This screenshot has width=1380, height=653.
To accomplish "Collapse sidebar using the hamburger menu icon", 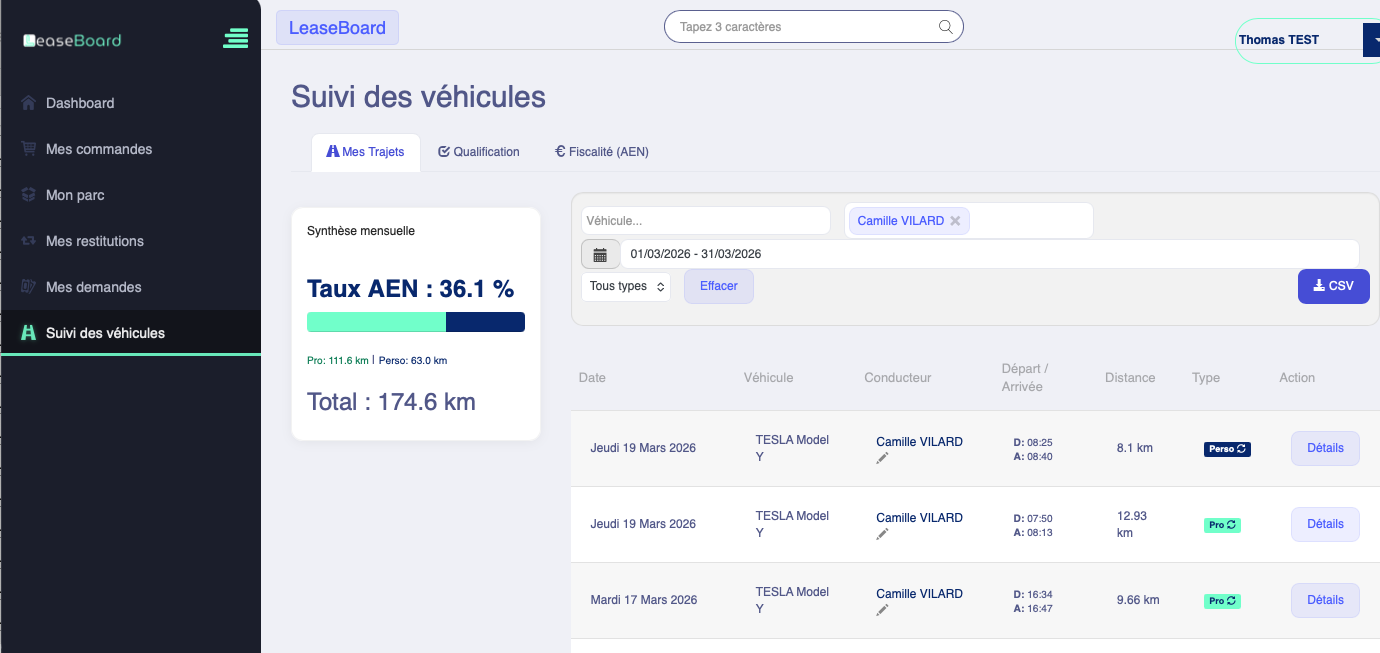I will point(236,39).
